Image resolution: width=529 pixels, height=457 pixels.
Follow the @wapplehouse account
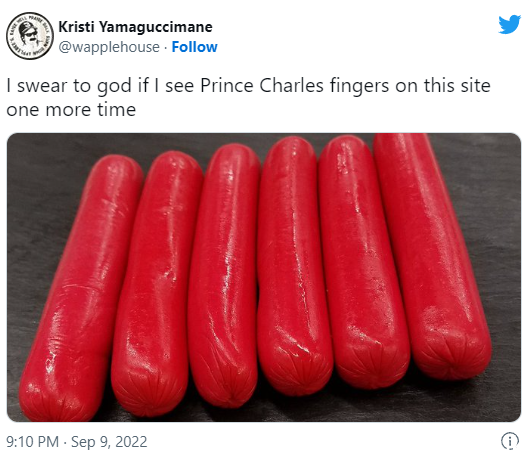click(194, 47)
